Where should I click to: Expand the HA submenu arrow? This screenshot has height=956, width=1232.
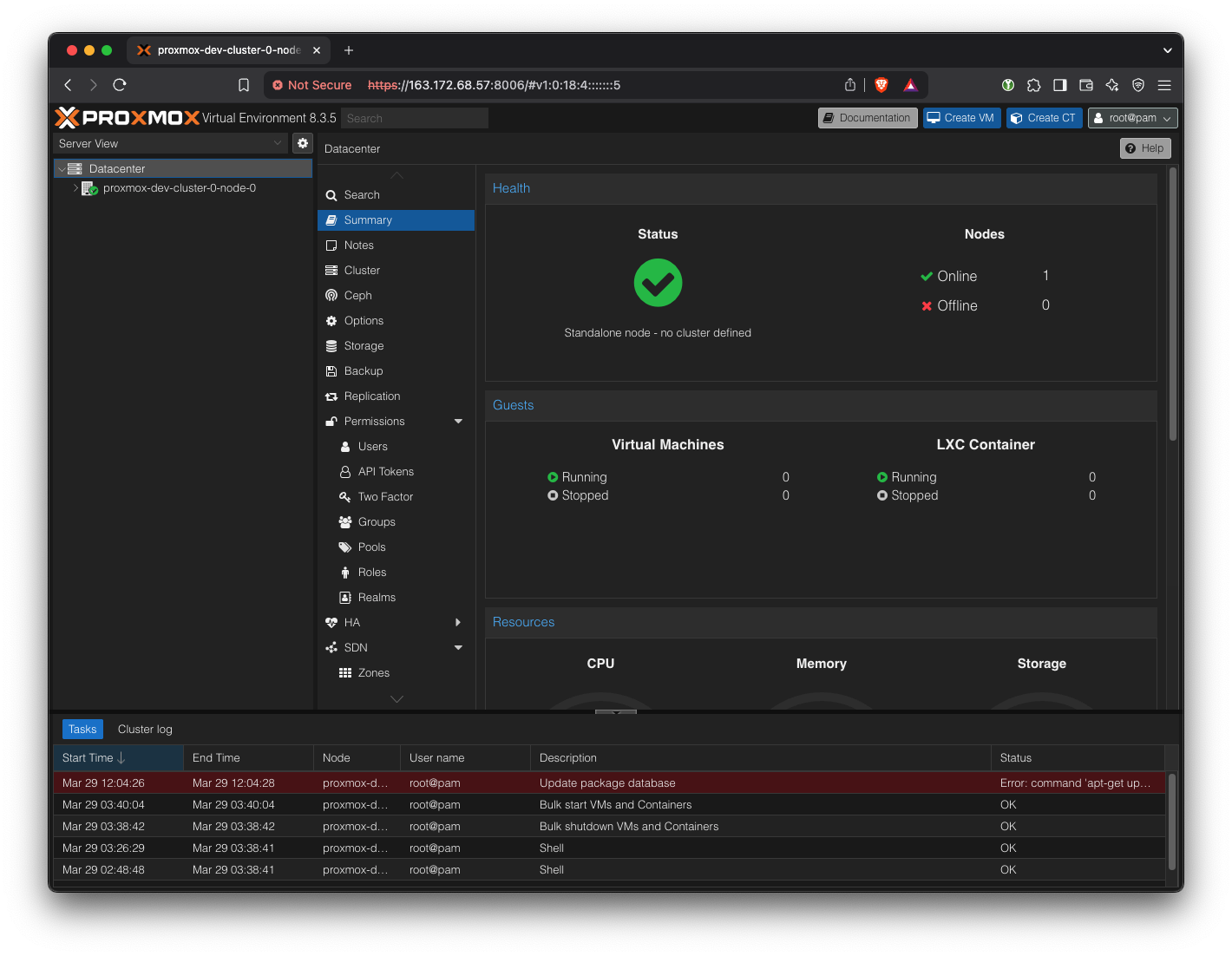pos(458,623)
